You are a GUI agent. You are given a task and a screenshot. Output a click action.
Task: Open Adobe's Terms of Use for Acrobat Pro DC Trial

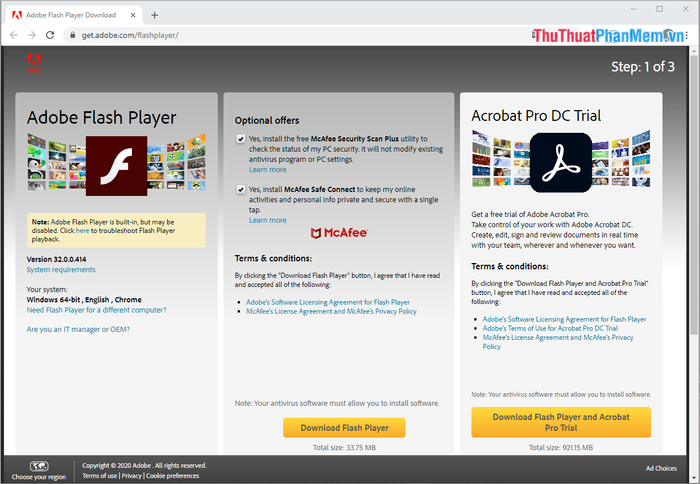[550, 328]
